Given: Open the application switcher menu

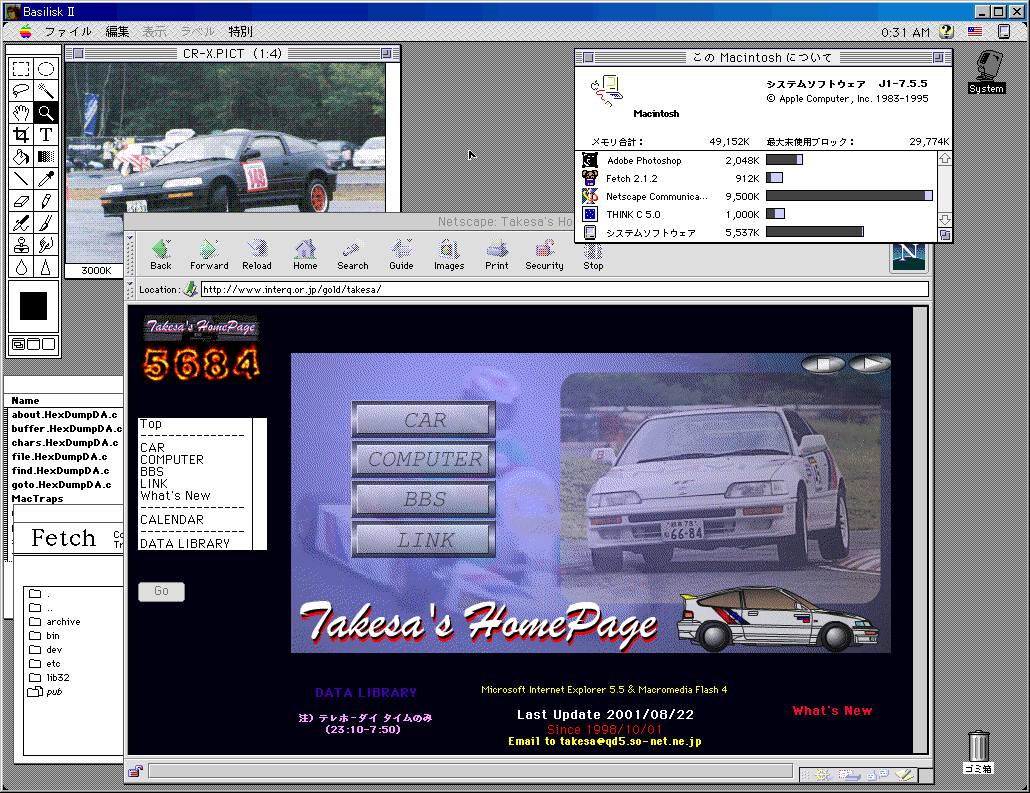Looking at the screenshot, I should 1004,32.
